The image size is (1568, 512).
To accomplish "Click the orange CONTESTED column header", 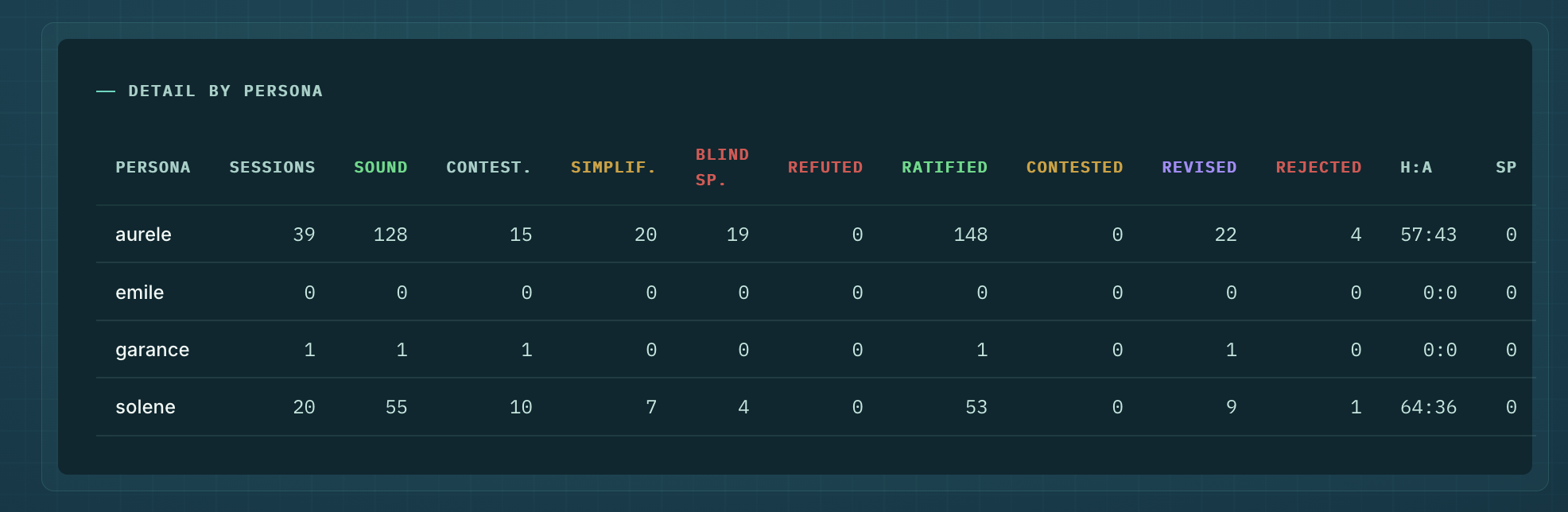I will point(1074,168).
